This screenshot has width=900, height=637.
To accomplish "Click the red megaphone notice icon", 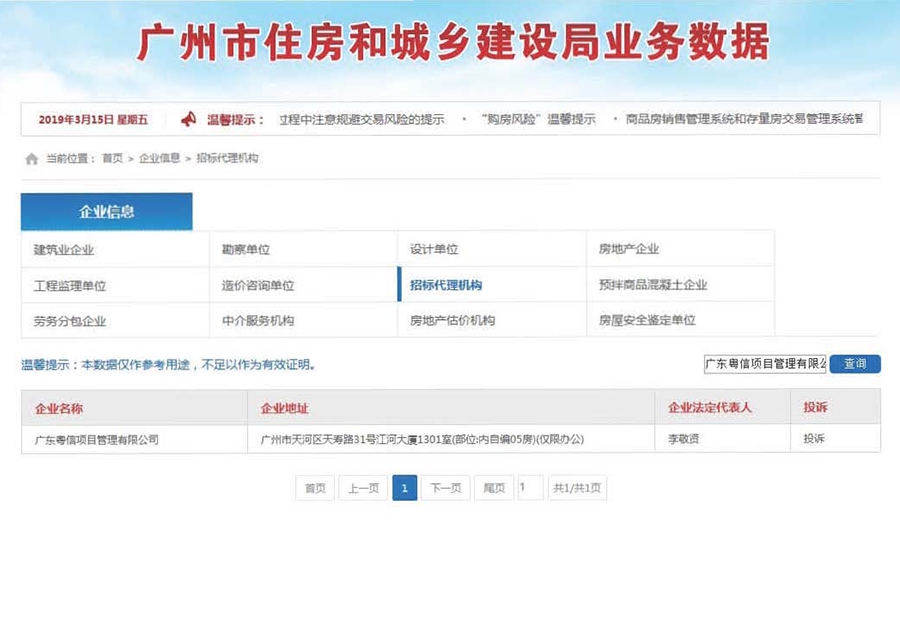I will 188,119.
